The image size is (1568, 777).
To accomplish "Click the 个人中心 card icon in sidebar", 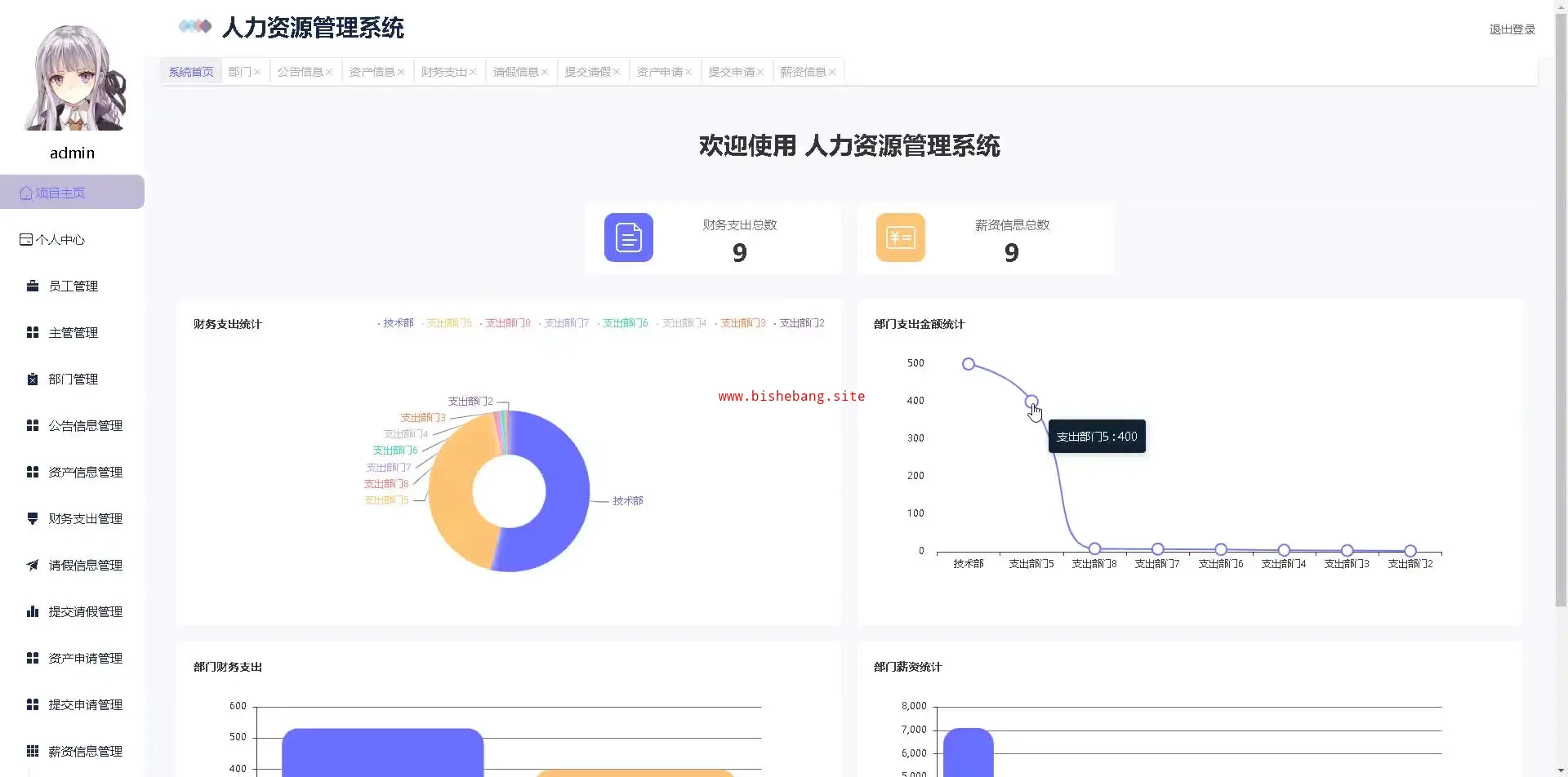I will tap(26, 240).
